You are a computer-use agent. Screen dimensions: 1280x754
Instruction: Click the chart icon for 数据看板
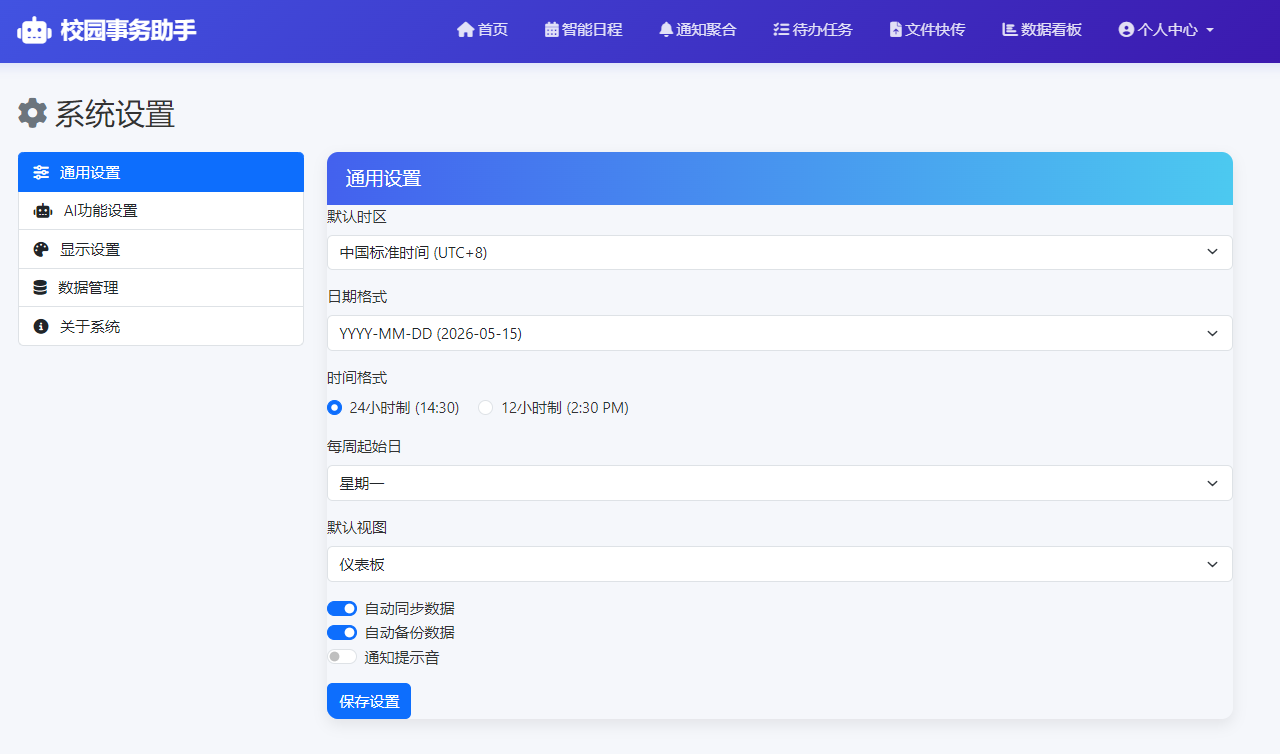1008,30
